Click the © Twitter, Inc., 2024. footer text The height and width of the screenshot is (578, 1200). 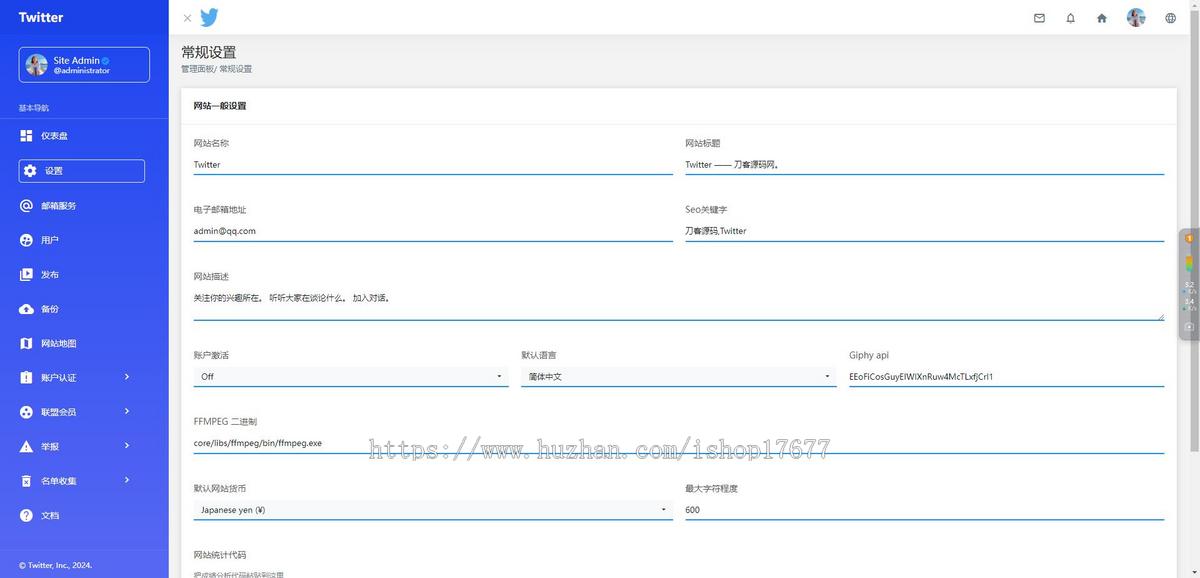(x=55, y=565)
